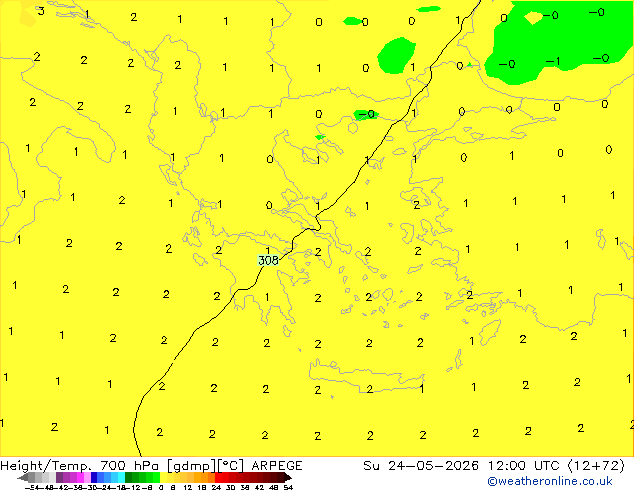The height and width of the screenshot is (490, 634).
Task: Click the '[°C]' units label
Action: click(231, 466)
